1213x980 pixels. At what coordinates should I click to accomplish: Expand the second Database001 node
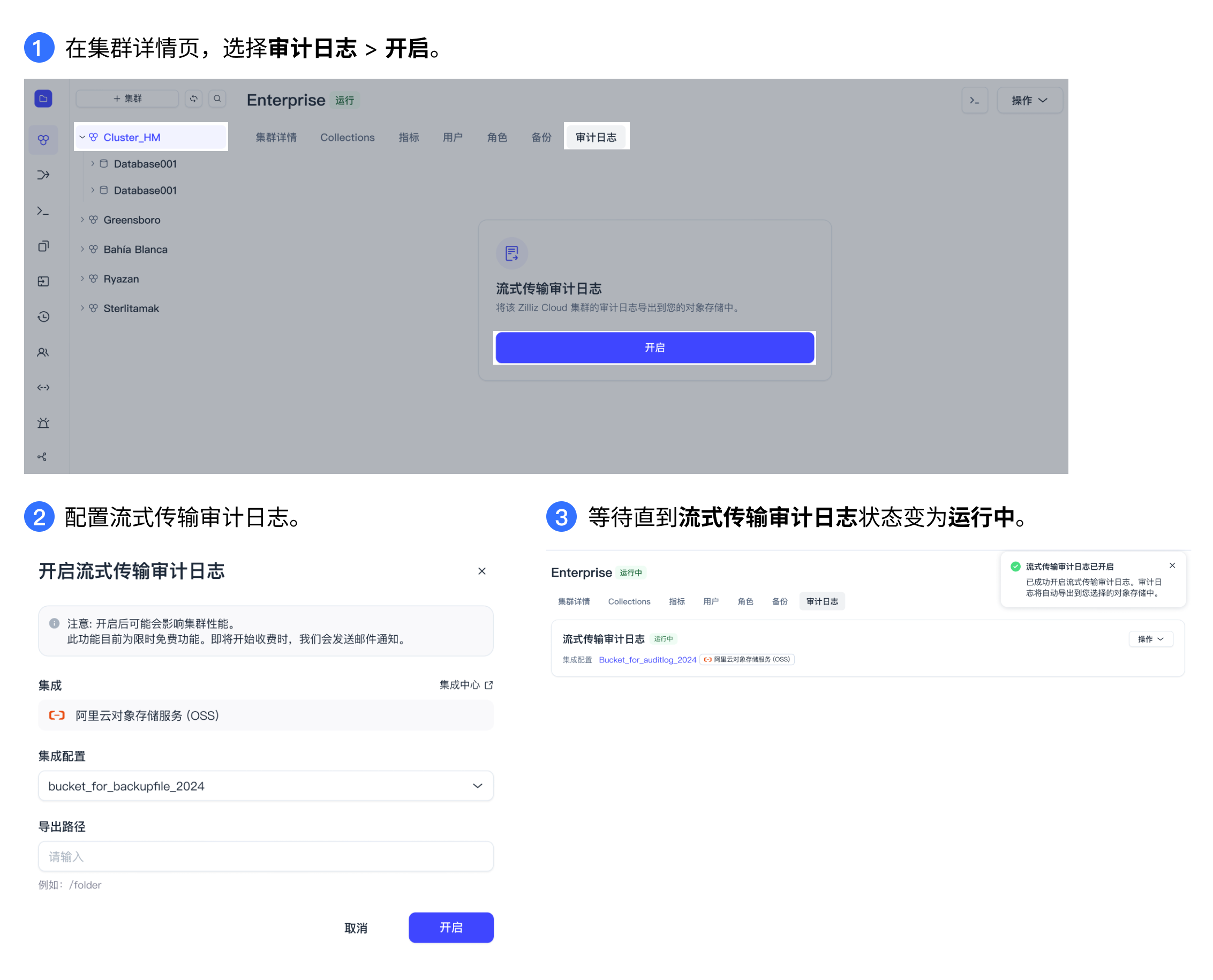pos(93,190)
